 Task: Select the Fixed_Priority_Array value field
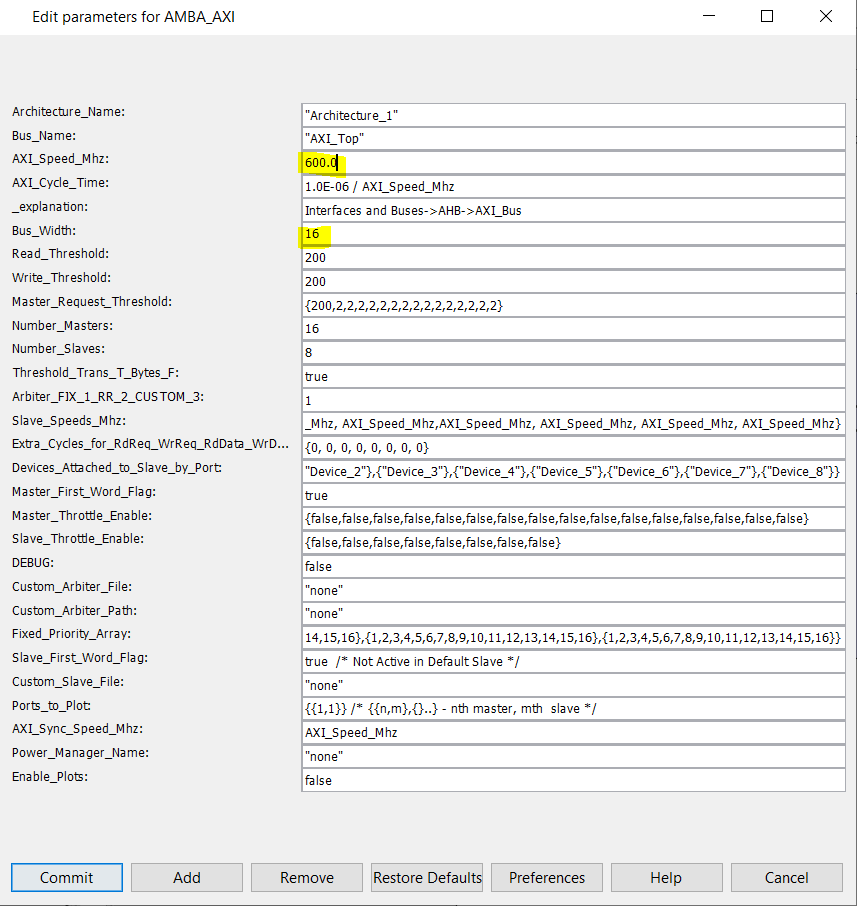[x=573, y=637]
